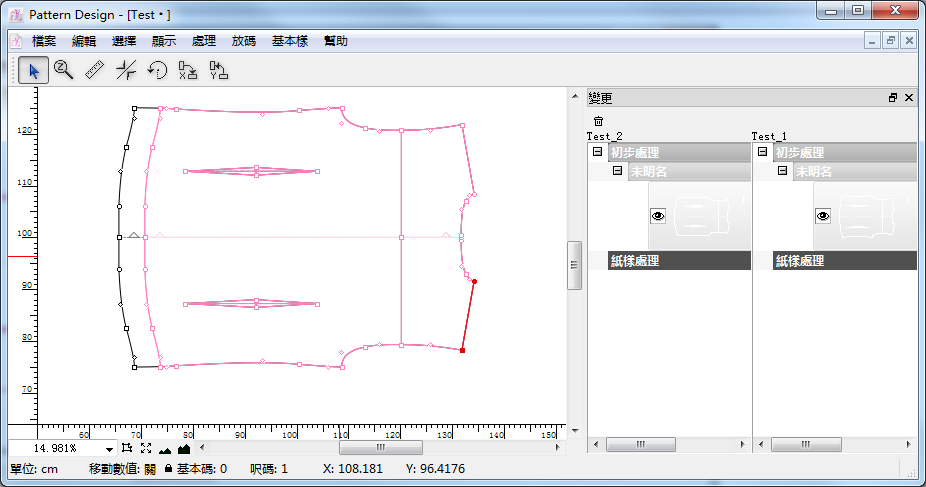Toggle the lock icon before 基本碼
This screenshot has height=487, width=926.
coord(168,469)
